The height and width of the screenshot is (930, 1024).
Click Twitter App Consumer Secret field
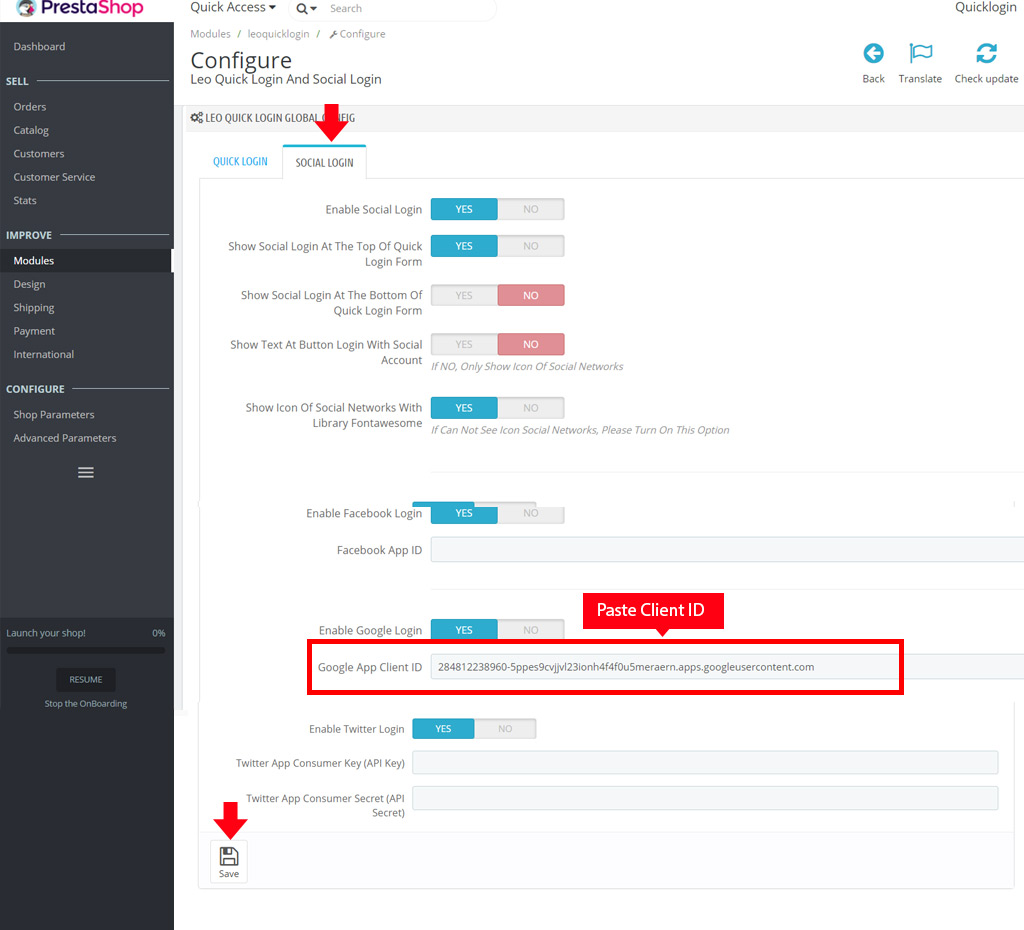pos(705,798)
